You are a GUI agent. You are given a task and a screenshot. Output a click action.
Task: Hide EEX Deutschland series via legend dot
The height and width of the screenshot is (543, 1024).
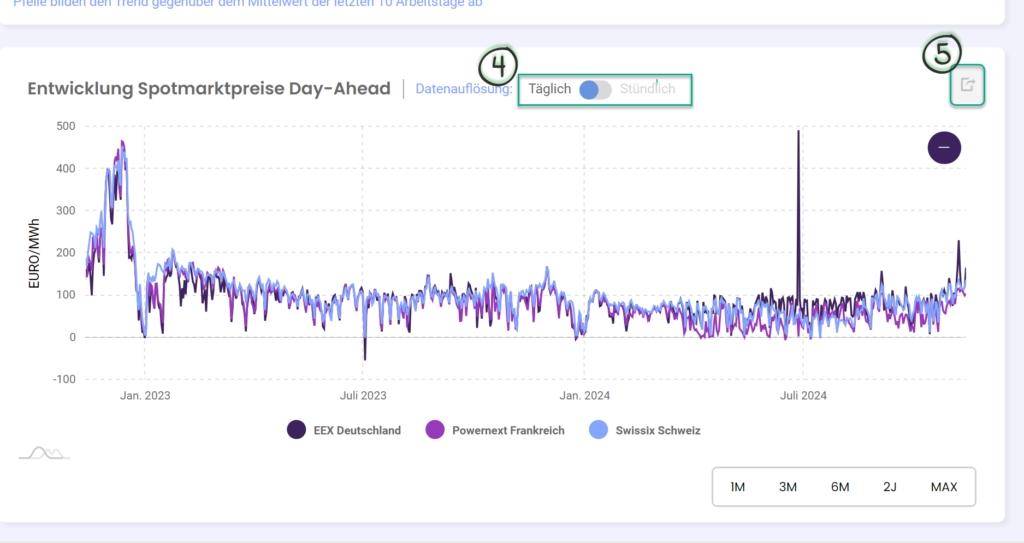[296, 430]
